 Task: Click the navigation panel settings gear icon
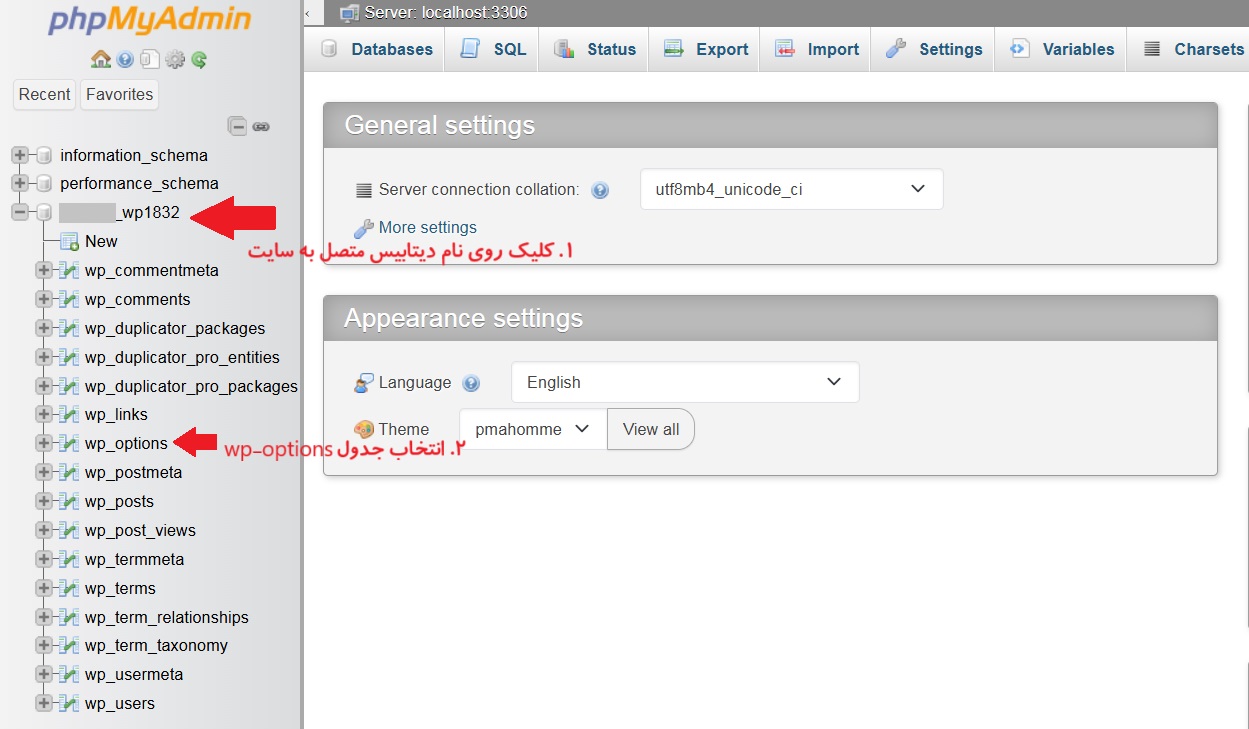(x=175, y=60)
